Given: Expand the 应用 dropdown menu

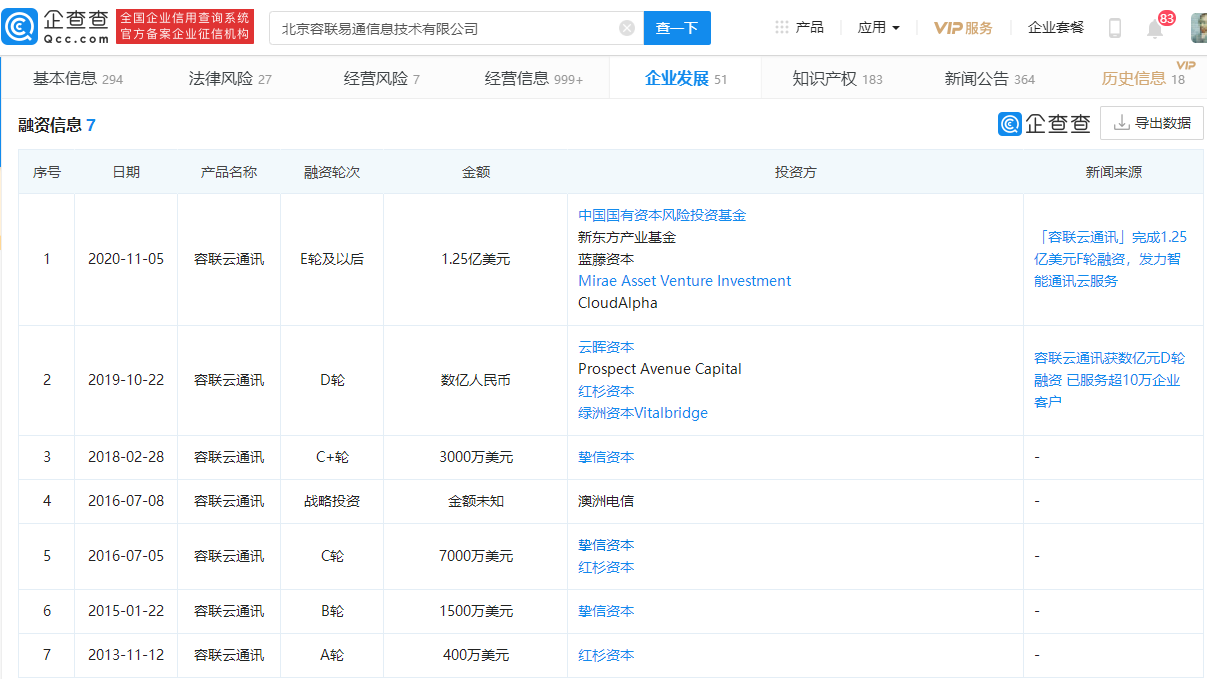Looking at the screenshot, I should pyautogui.click(x=879, y=27).
